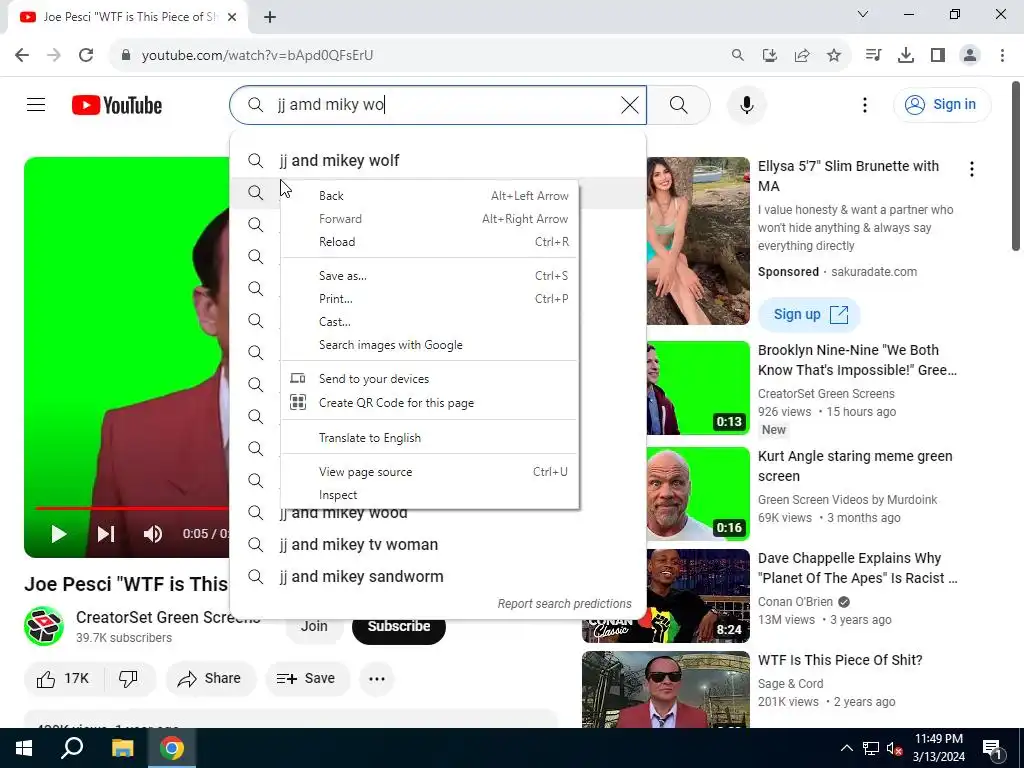
Task: Go back using browser back arrow
Action: click(x=22, y=55)
